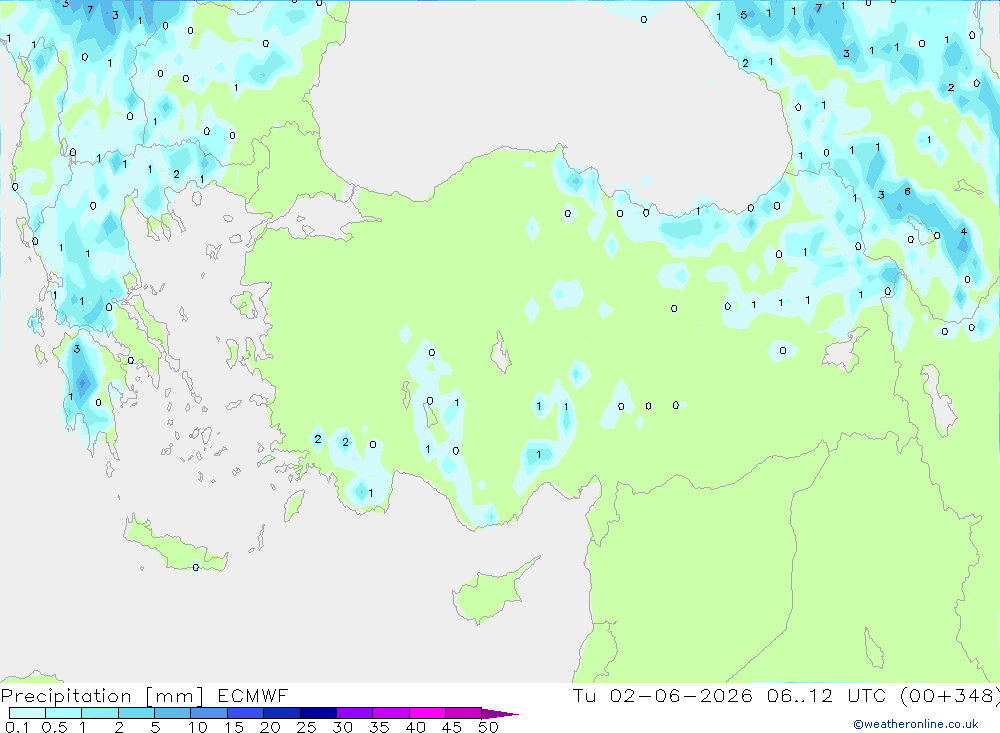
Task: Click the above-50 mm arrow tip of legend
Action: (500, 713)
